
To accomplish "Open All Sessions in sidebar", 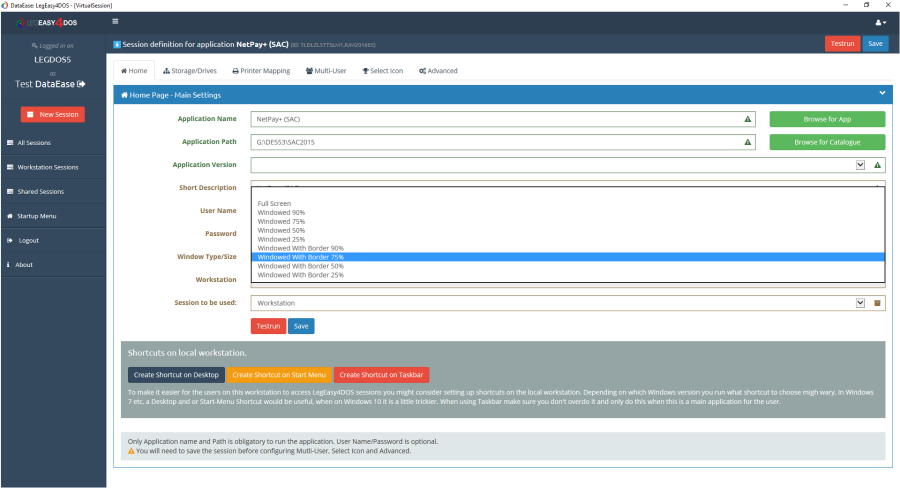I will click(53, 142).
